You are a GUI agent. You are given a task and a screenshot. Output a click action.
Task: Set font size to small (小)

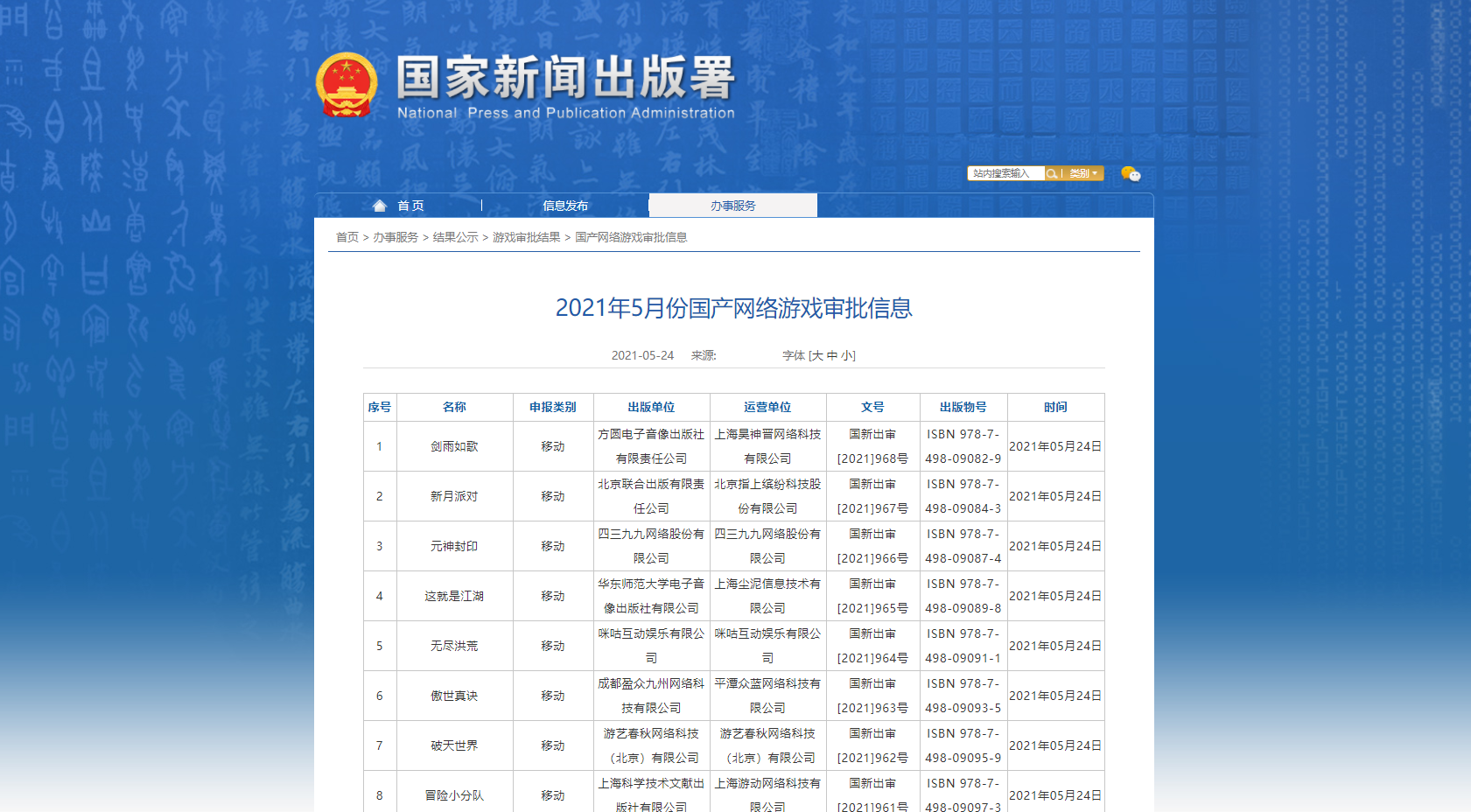coord(846,356)
